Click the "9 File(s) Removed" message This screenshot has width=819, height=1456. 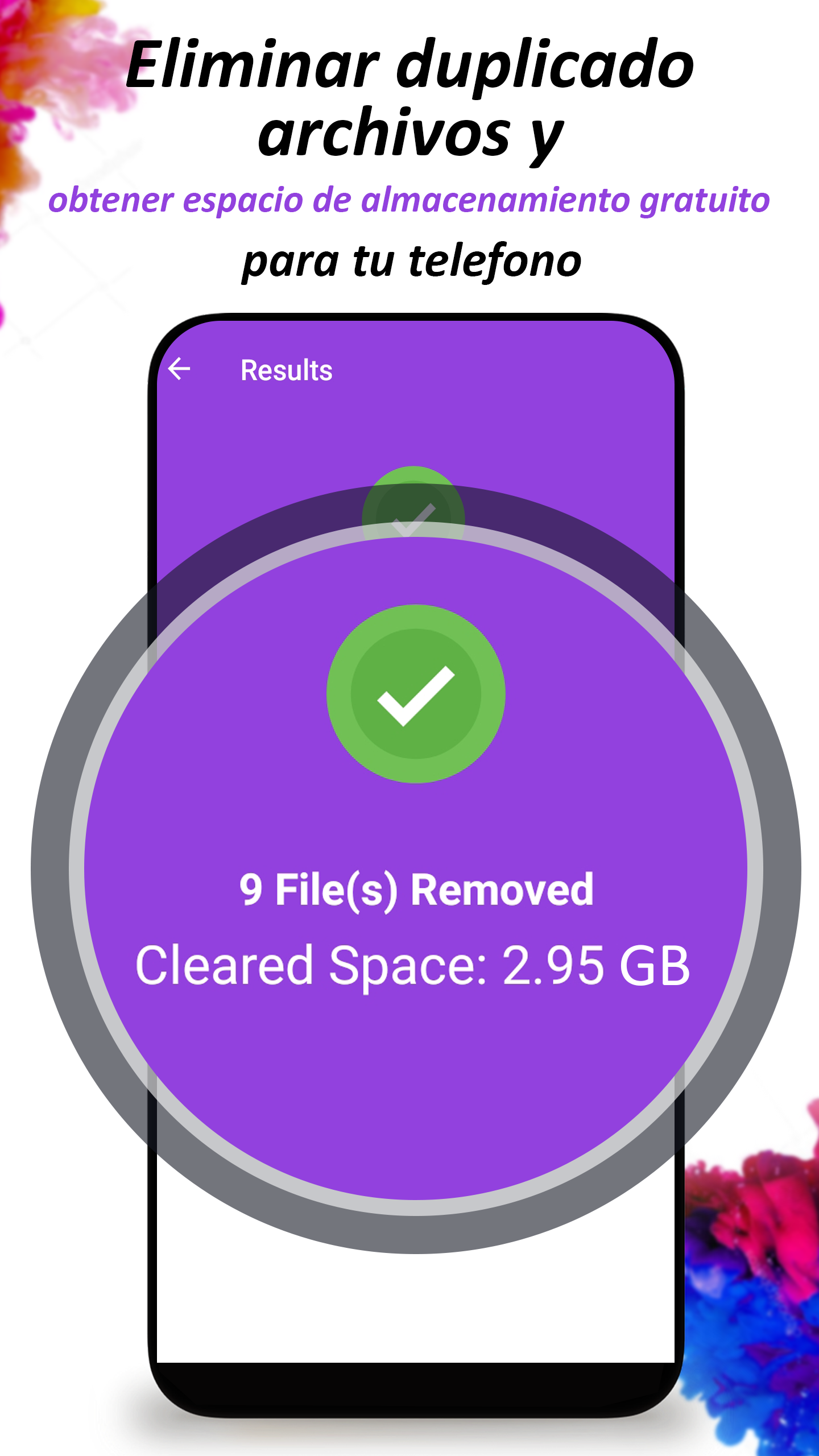[x=416, y=890]
